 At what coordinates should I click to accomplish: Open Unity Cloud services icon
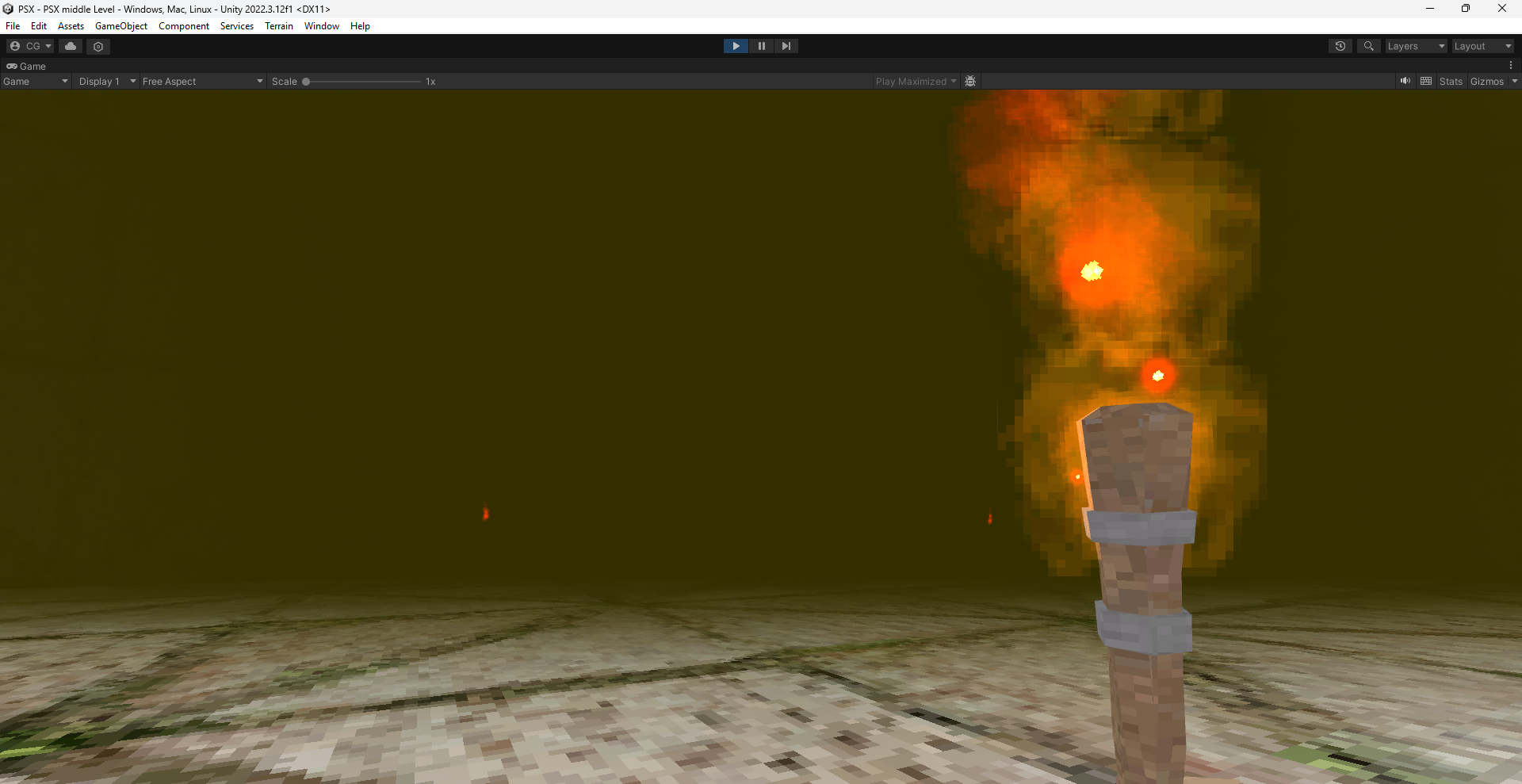(71, 46)
